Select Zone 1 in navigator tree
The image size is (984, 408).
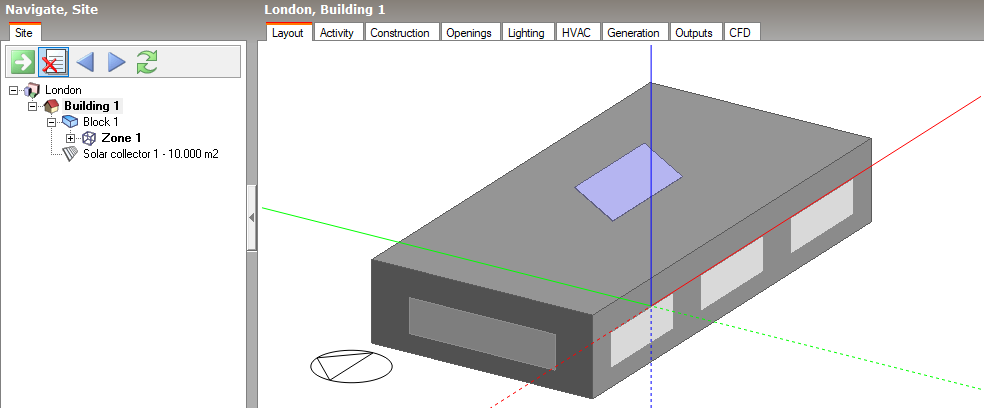coord(121,138)
